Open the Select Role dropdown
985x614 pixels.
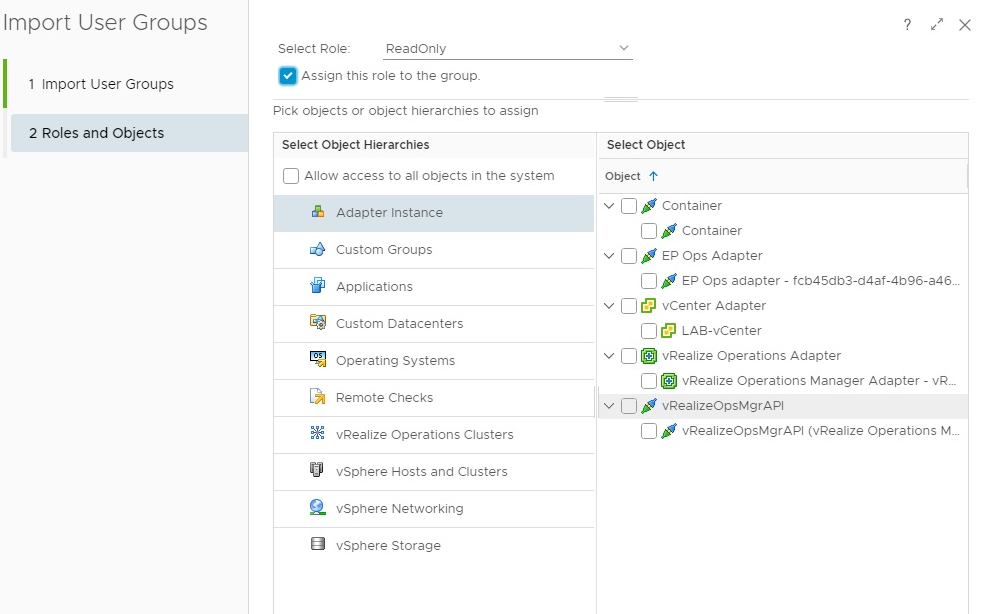click(508, 48)
